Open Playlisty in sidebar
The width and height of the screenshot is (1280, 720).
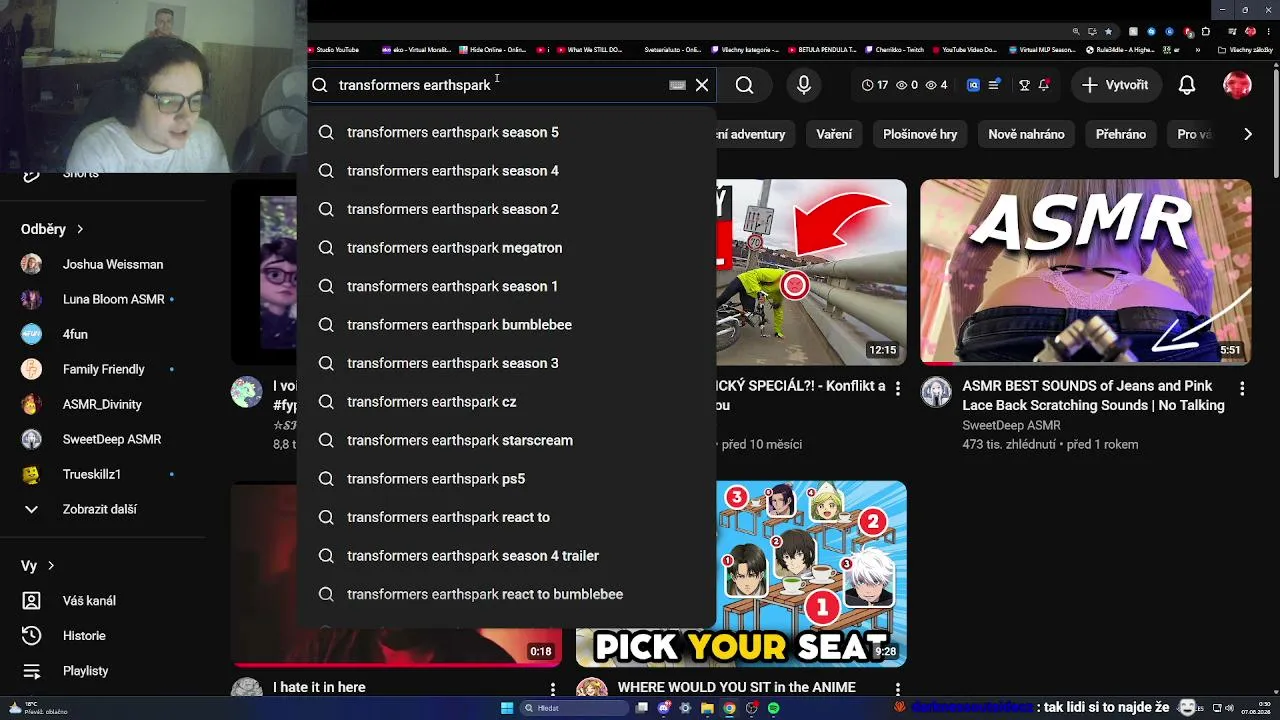[x=103, y=671]
